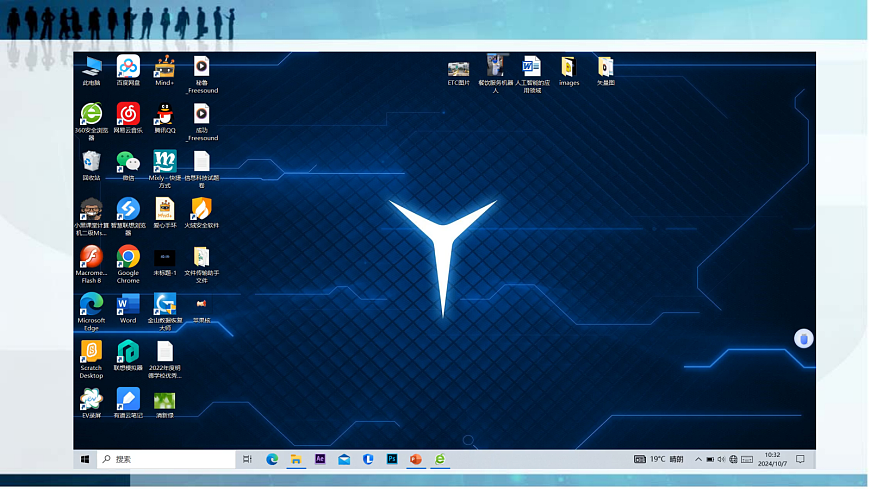Screen dimensions: 870x489
Task: Open the images folder on the desktop
Action: [x=568, y=69]
